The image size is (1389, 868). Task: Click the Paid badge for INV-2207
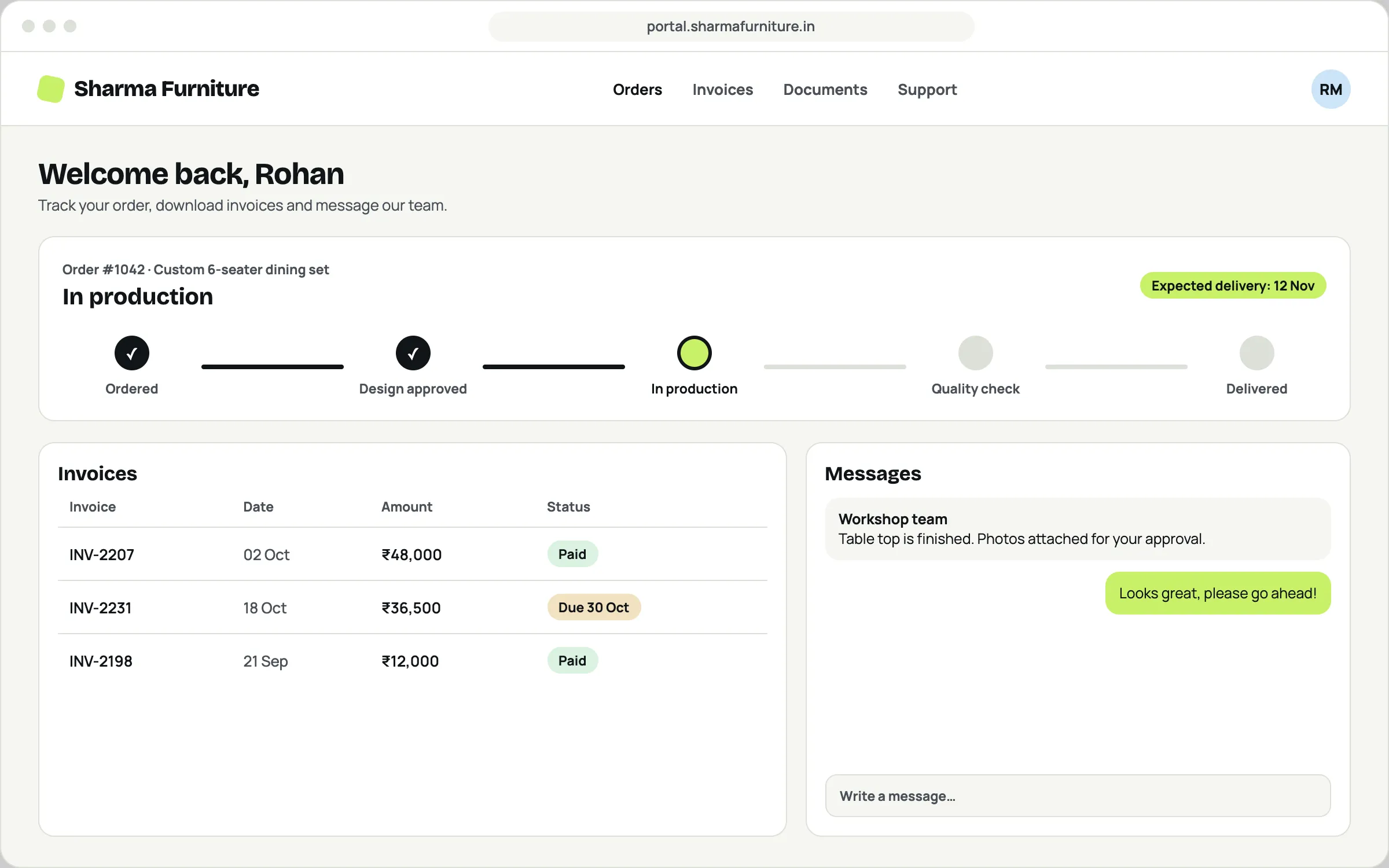(x=572, y=554)
